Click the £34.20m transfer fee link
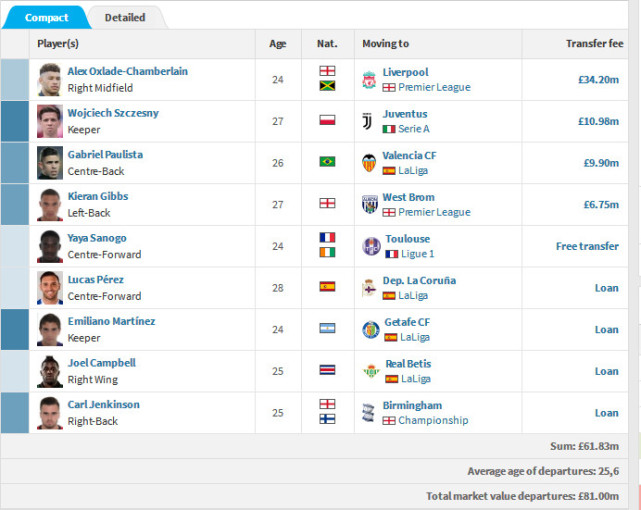Screen dimensions: 641x510 click(598, 79)
